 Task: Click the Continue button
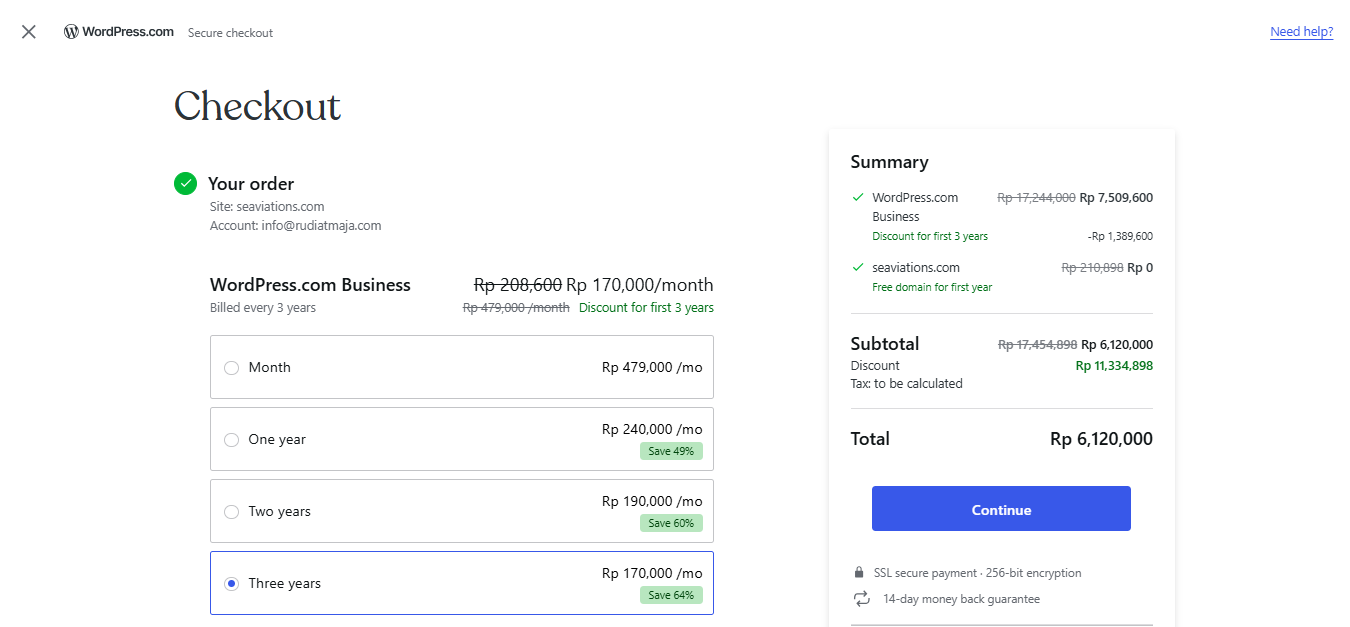[1001, 509]
